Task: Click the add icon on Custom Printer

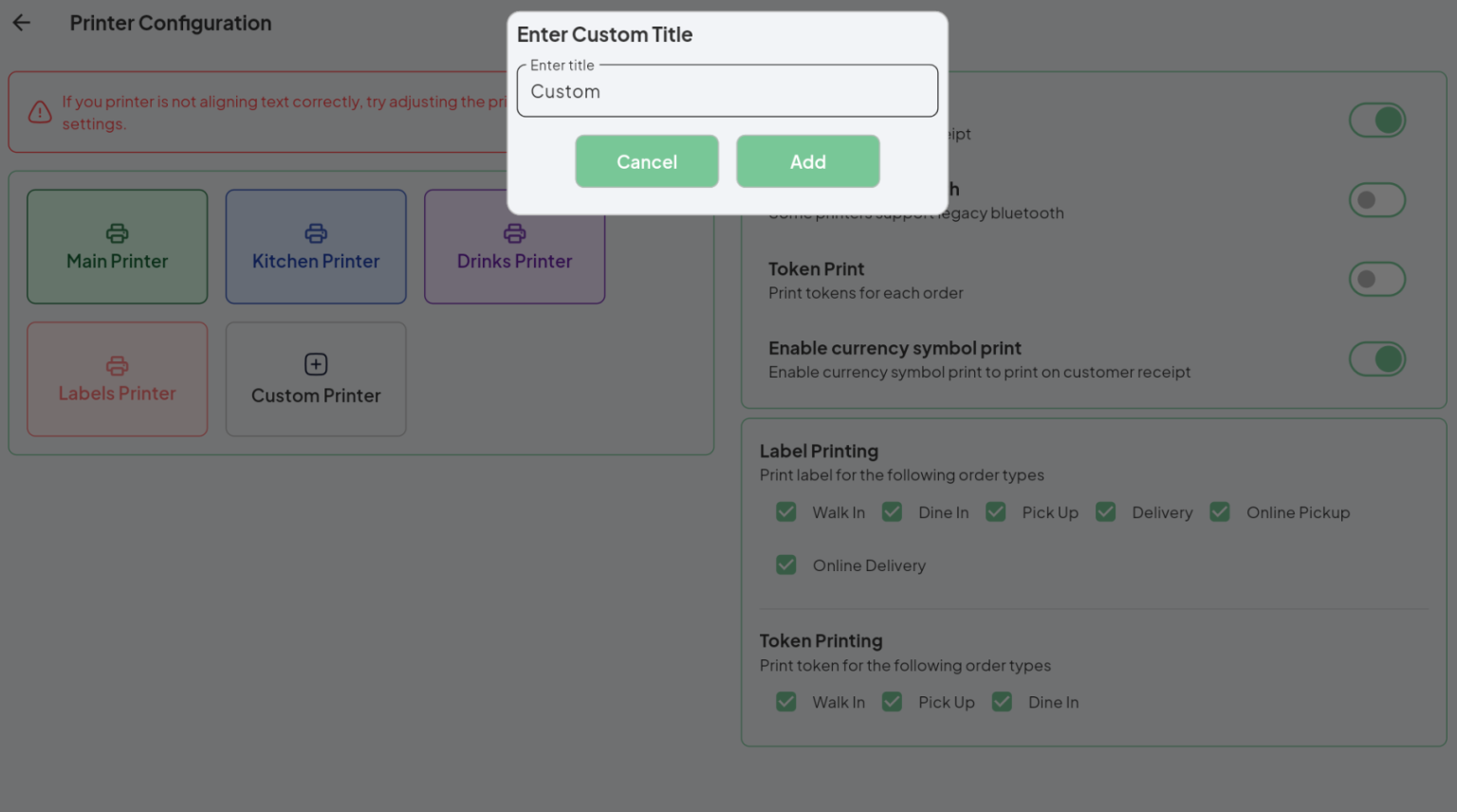Action: (315, 365)
